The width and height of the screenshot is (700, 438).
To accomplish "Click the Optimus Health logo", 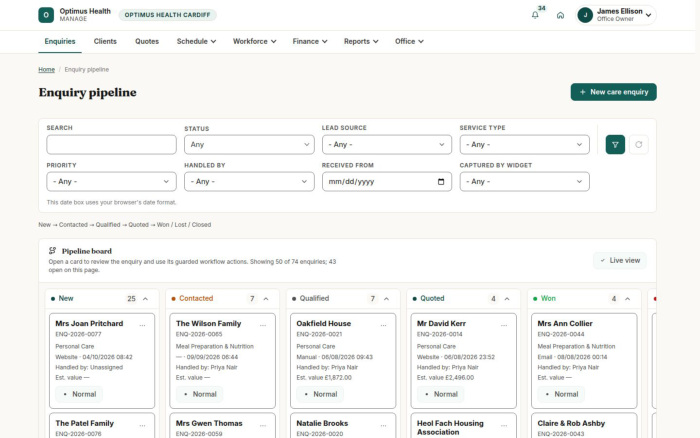I will tap(46, 15).
